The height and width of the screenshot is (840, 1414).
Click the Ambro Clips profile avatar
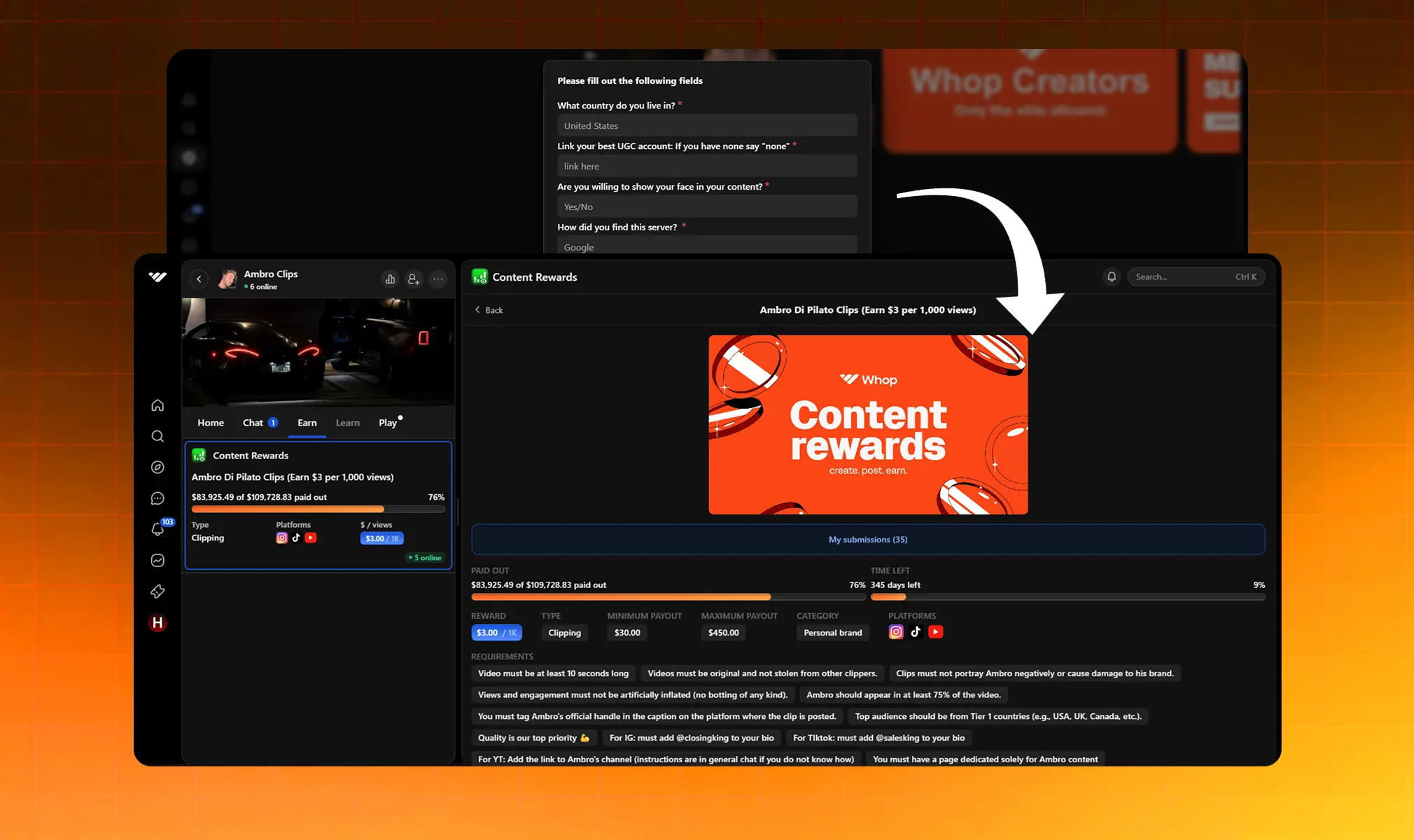click(227, 279)
